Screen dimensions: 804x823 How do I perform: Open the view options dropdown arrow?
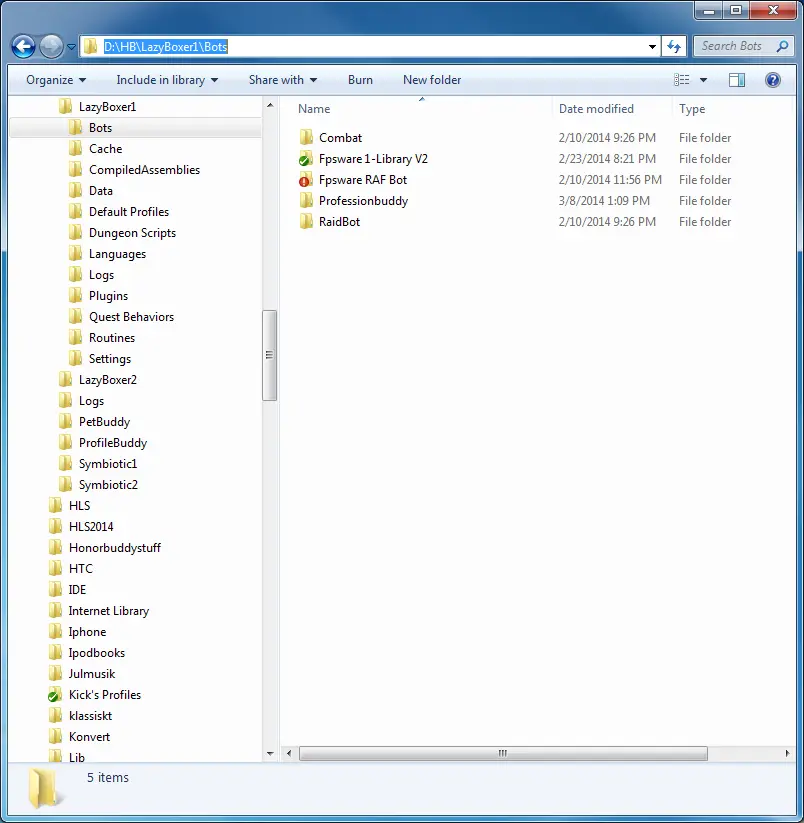point(703,80)
